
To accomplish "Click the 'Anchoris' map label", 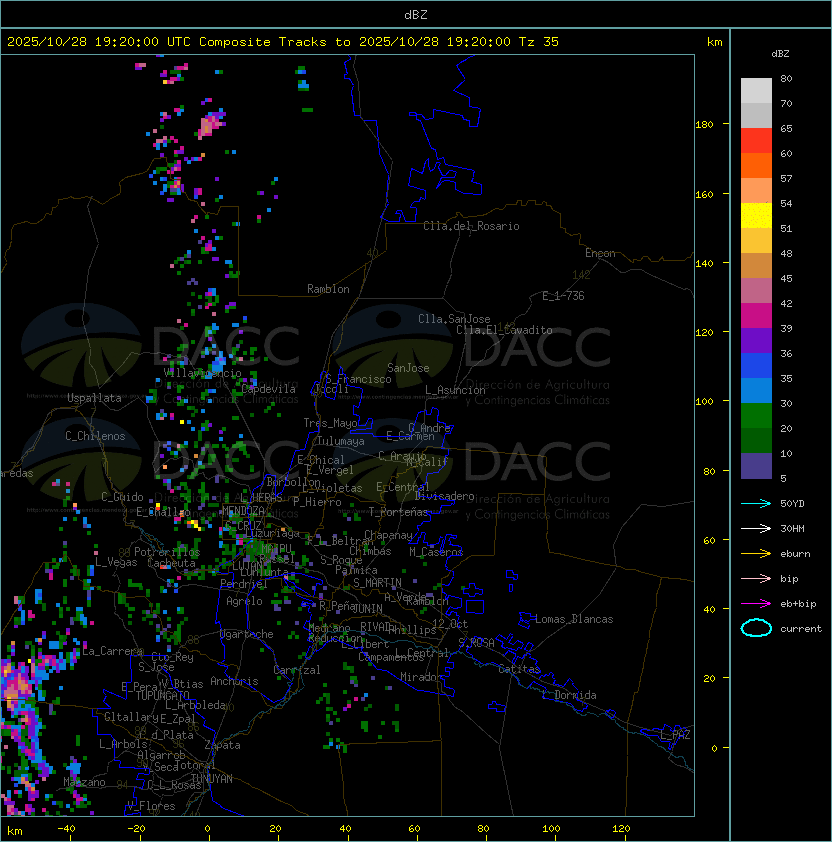I will [x=234, y=681].
